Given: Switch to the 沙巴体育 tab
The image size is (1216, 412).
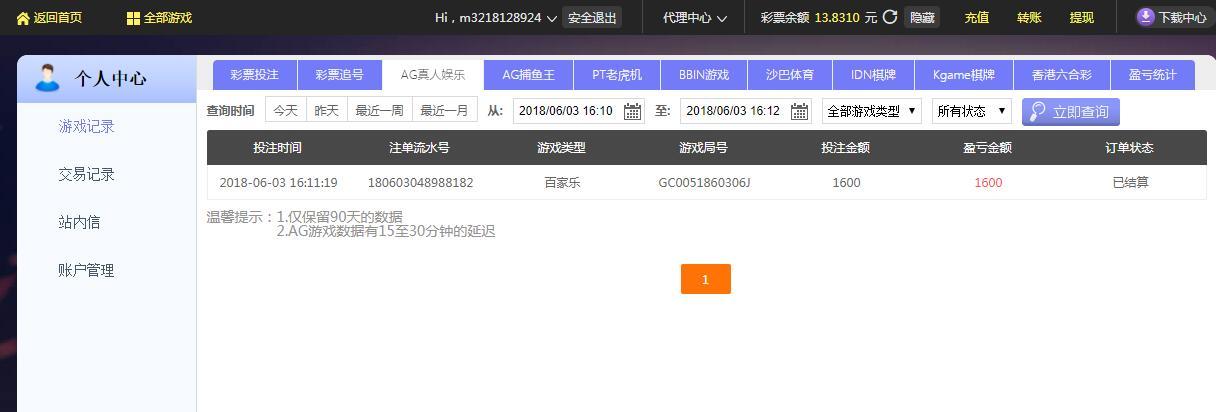Looking at the screenshot, I should click(x=790, y=75).
